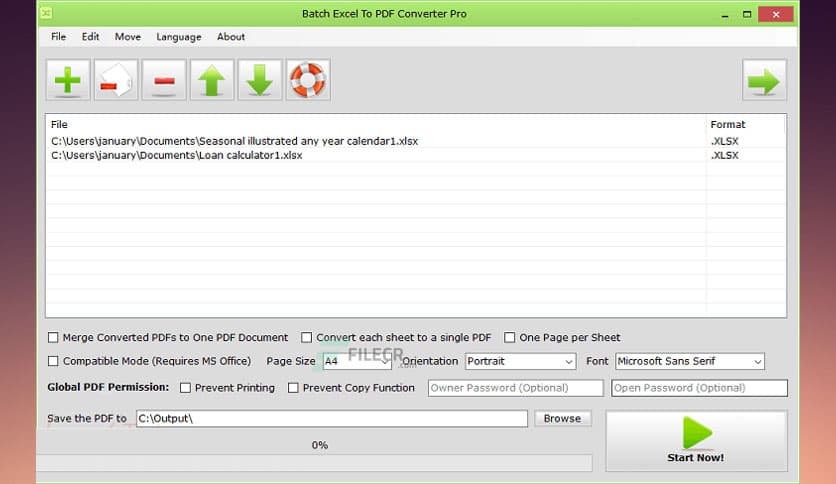
Task: Click the Save the PDF to path field
Action: [x=332, y=418]
